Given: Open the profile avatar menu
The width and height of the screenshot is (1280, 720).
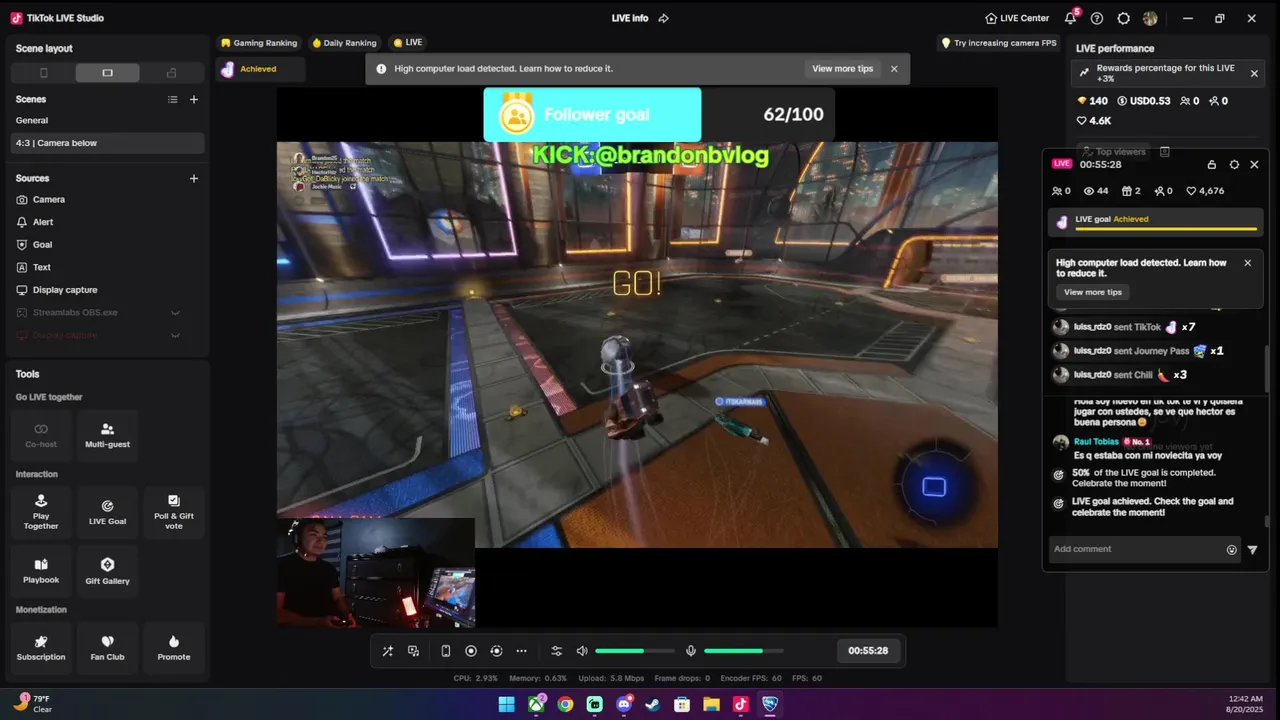Looking at the screenshot, I should pos(1150,18).
